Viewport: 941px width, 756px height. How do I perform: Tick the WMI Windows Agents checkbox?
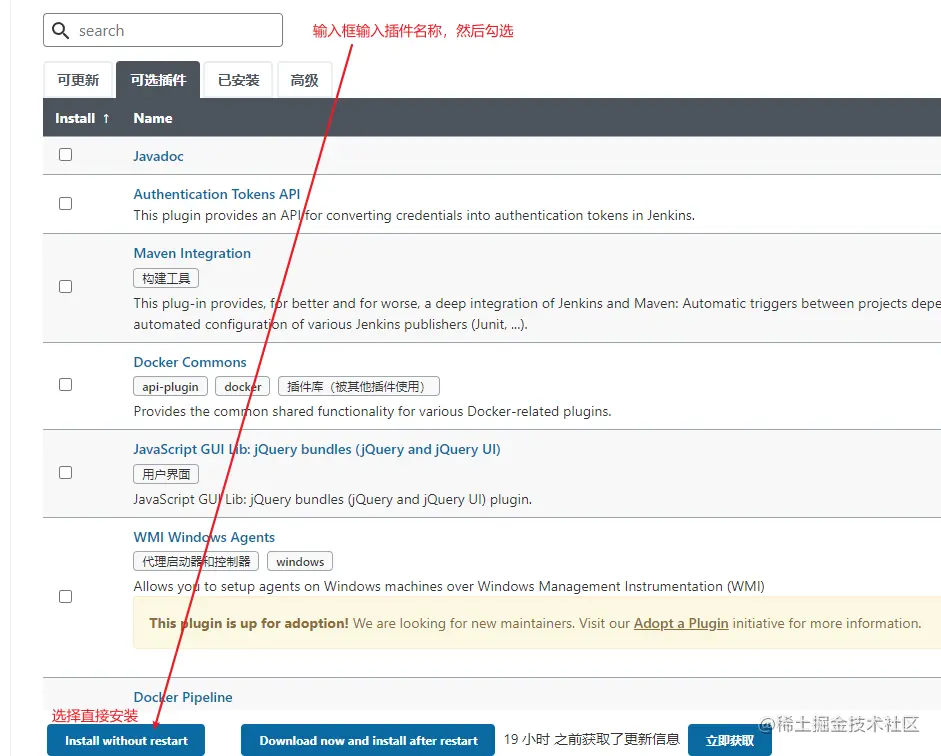tap(65, 596)
